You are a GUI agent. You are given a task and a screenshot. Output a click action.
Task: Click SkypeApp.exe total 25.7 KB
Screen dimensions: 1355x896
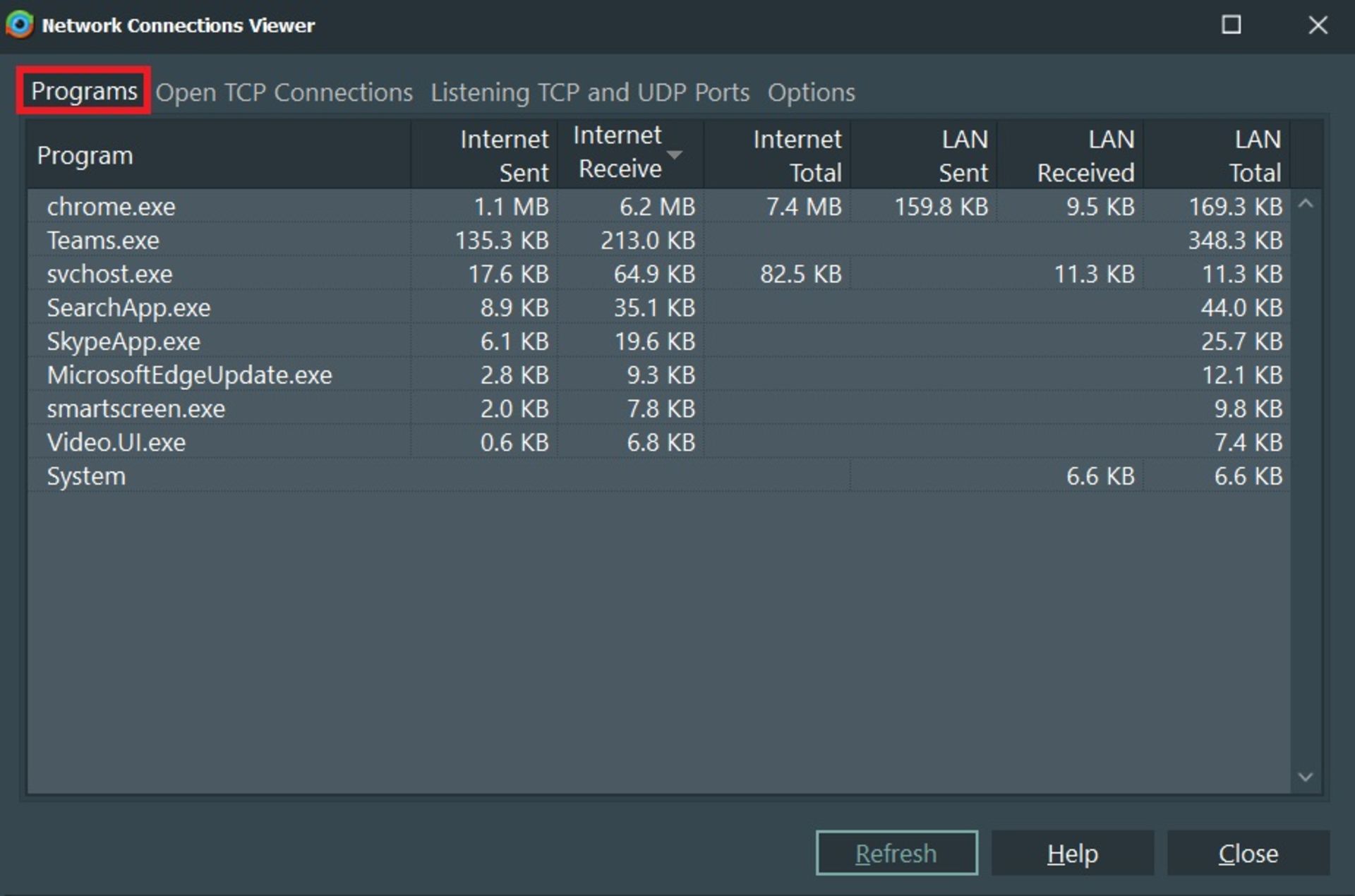coord(1241,341)
